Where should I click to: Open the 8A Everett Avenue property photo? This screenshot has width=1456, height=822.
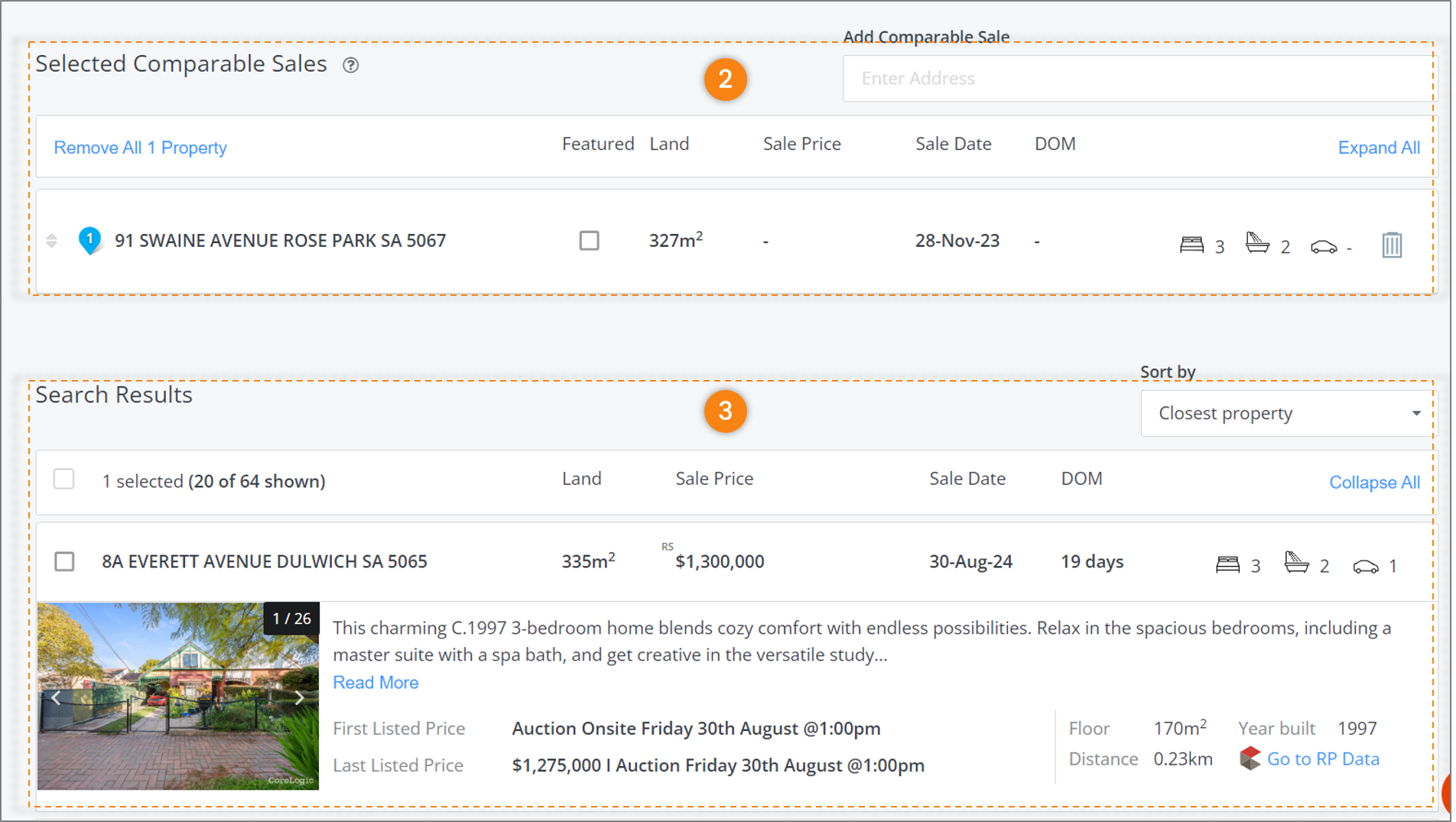(x=178, y=696)
